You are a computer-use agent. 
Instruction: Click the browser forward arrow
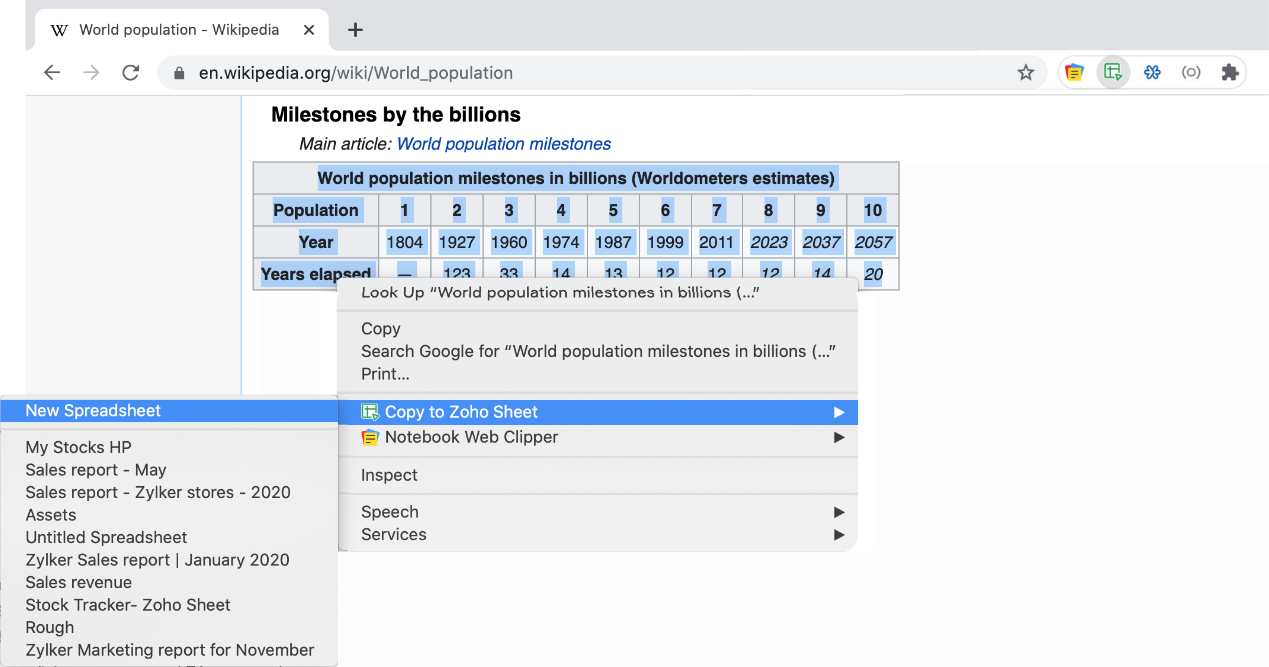click(91, 73)
